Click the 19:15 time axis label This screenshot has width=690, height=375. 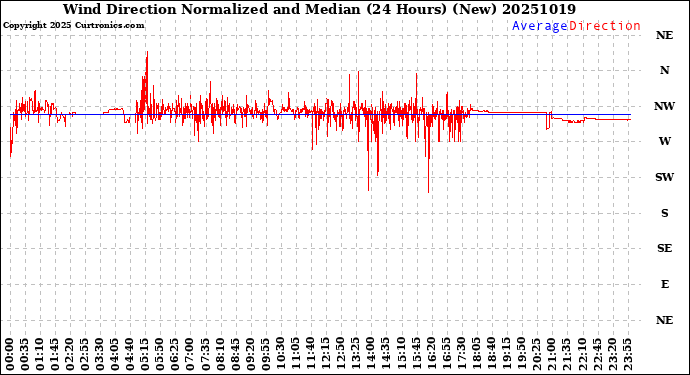(506, 355)
